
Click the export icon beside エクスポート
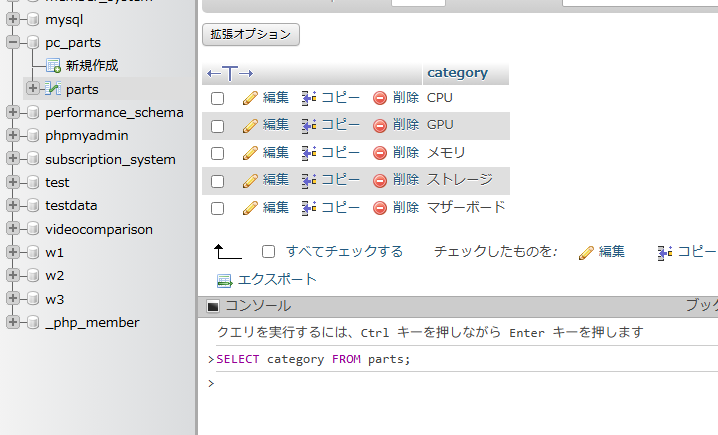point(225,280)
